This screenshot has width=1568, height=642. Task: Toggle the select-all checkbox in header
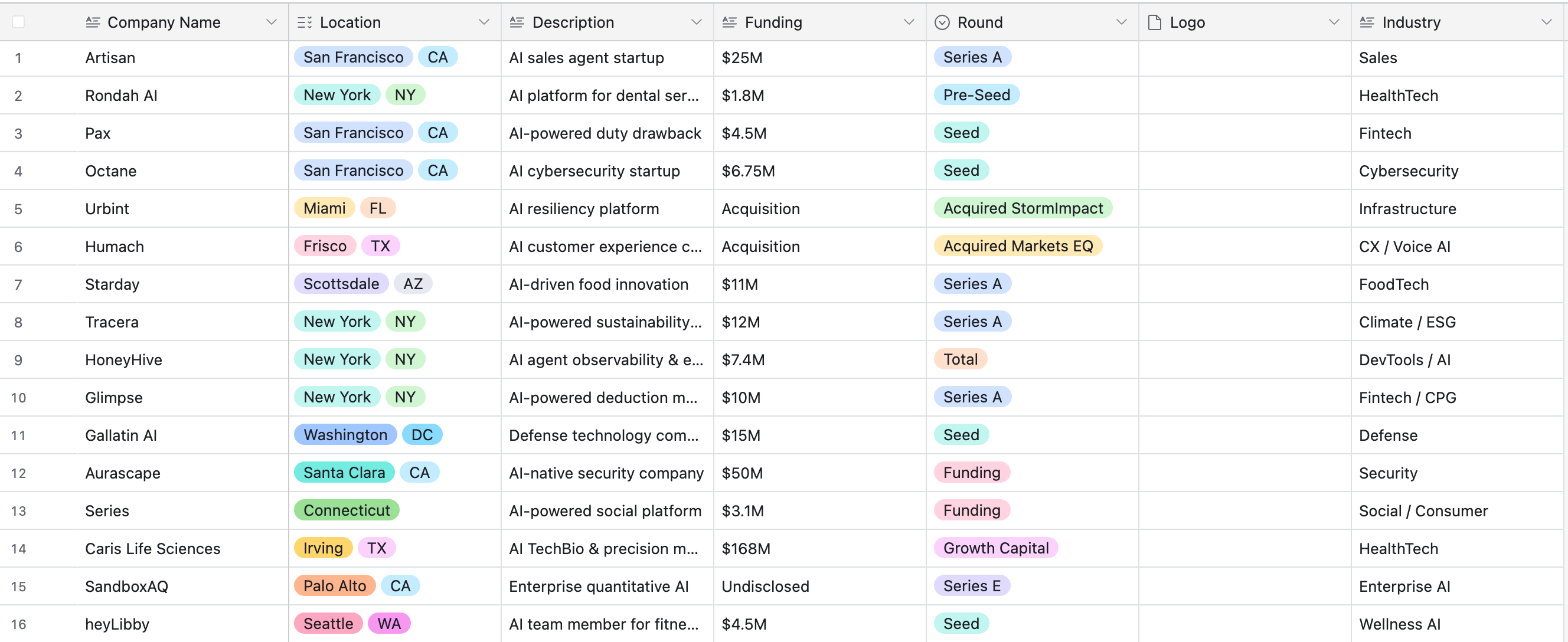coord(18,22)
